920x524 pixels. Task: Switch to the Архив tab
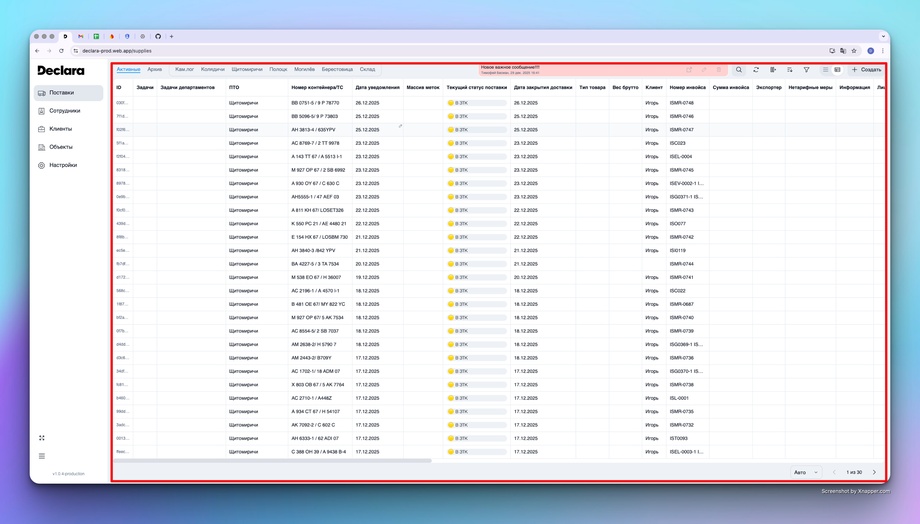[155, 70]
